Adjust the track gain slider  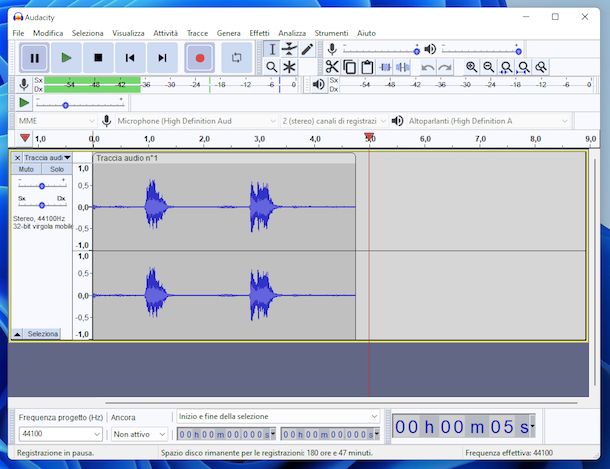pyautogui.click(x=42, y=185)
